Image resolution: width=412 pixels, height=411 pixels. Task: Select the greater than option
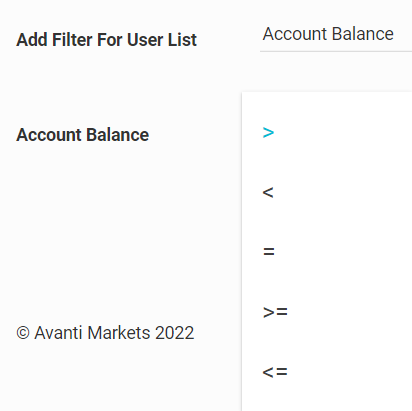coord(327,133)
